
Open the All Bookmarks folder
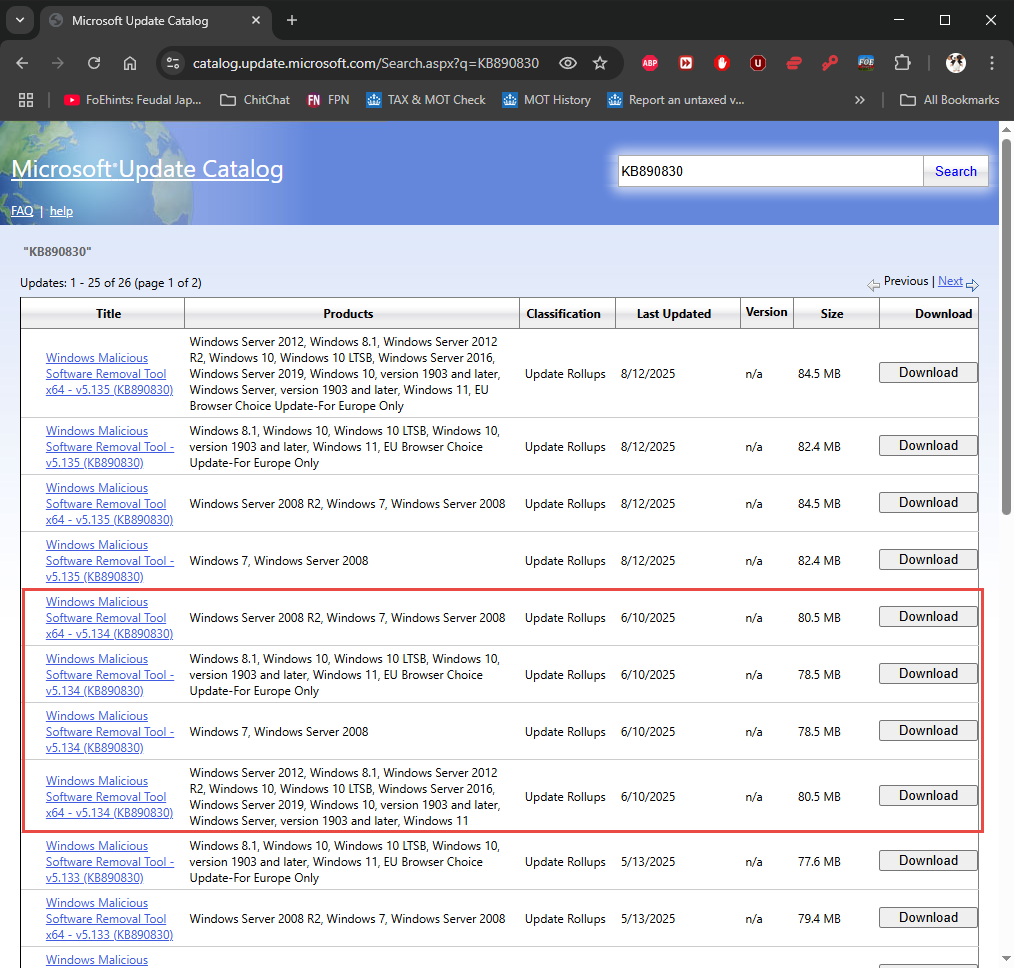click(x=949, y=100)
